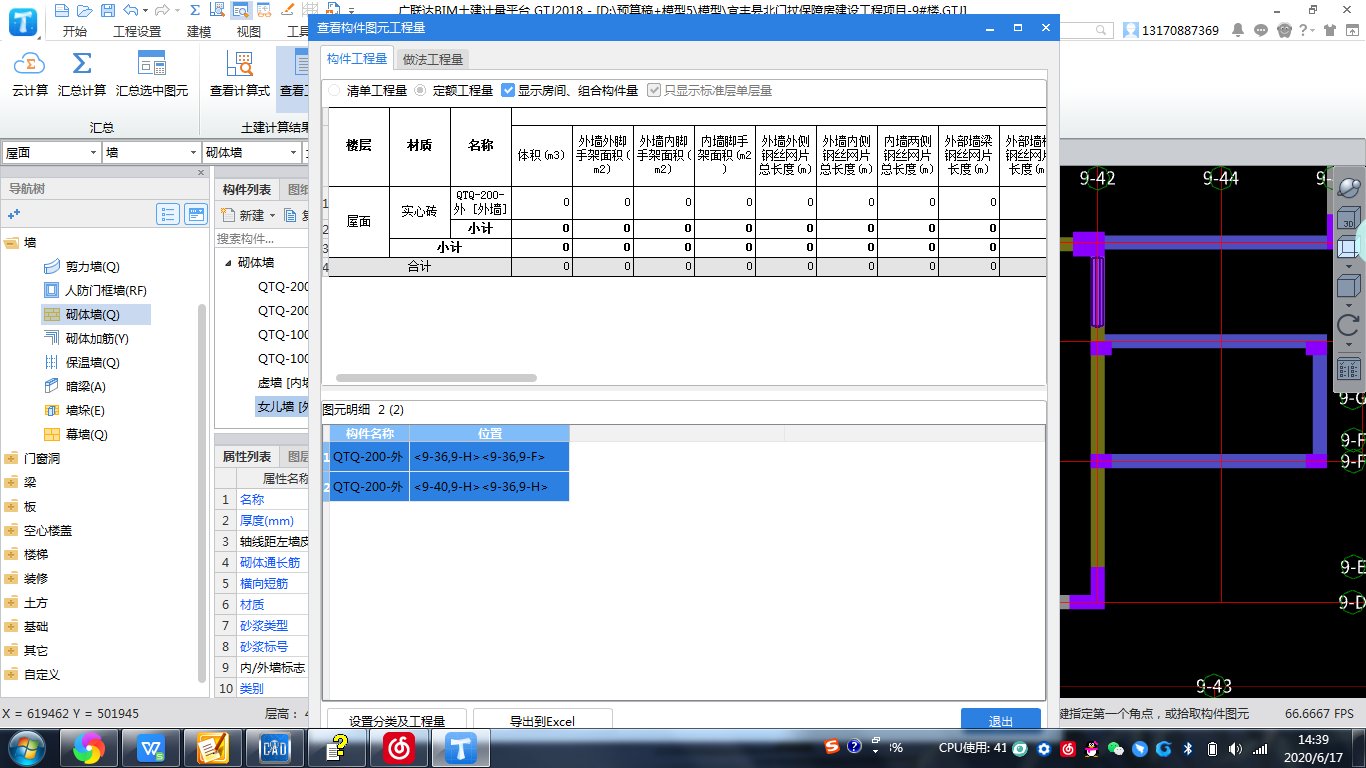Viewport: 1366px width, 768px height.
Task: Open the display settings checklist icon
Action: coord(1349,368)
